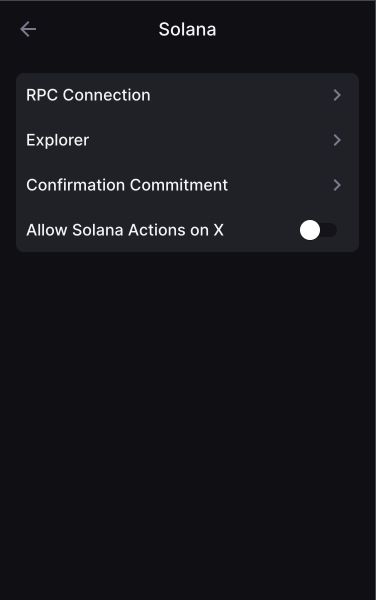
Task: Click the Allow Solana Actions on X label
Action: [x=125, y=230]
